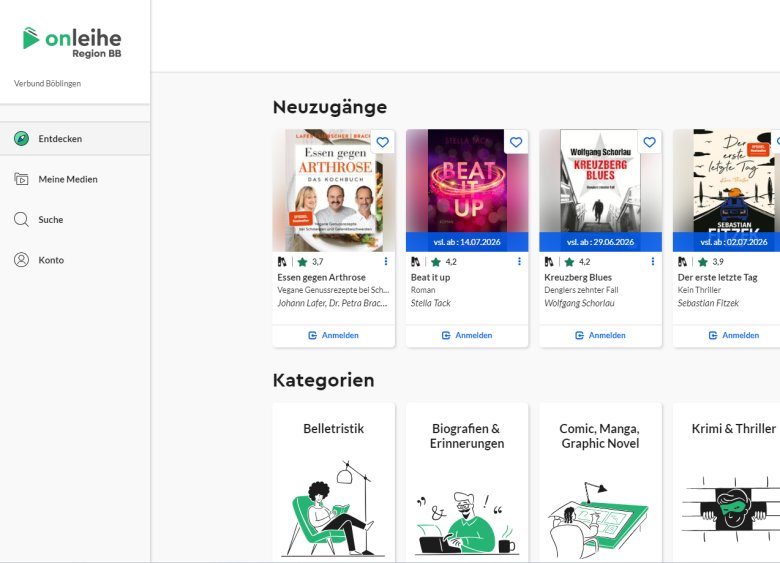Open the title Beat it up

430,278
